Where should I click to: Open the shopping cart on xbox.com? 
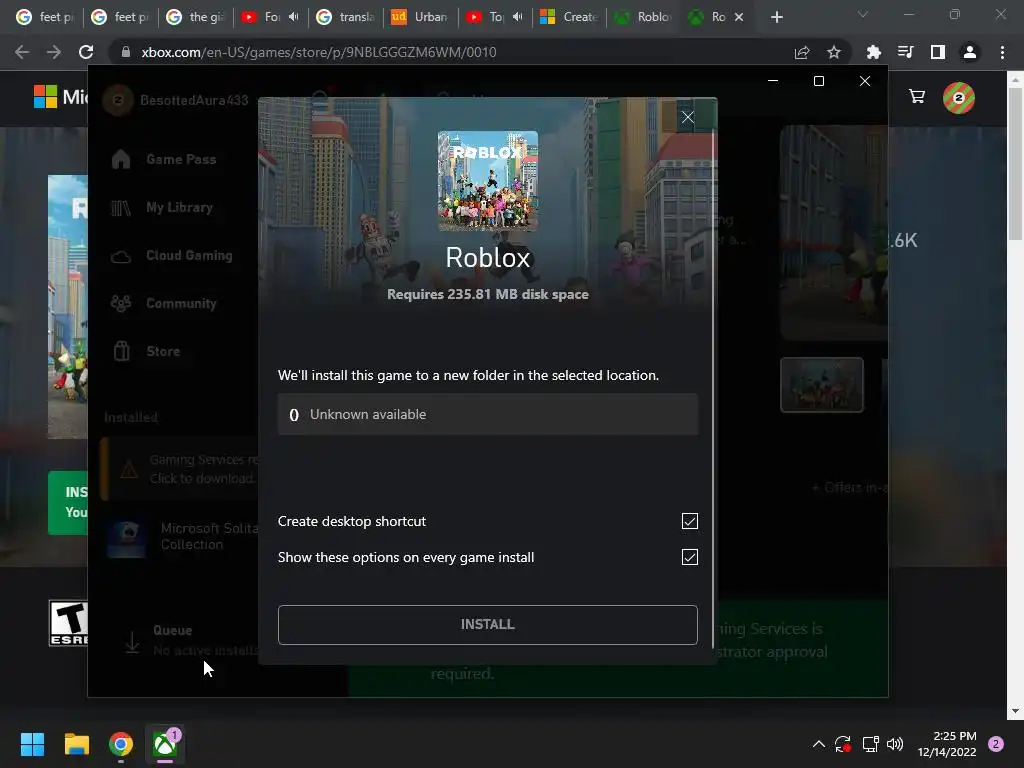(x=917, y=97)
